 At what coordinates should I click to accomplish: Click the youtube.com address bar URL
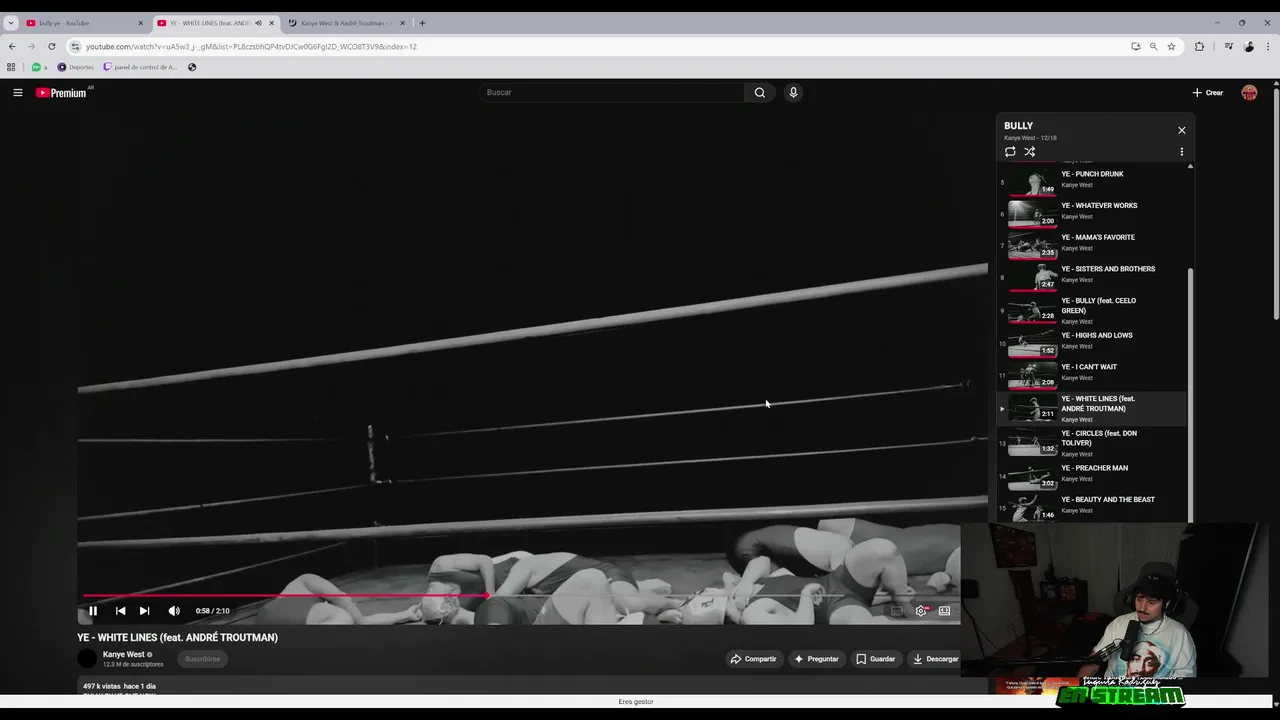click(251, 47)
